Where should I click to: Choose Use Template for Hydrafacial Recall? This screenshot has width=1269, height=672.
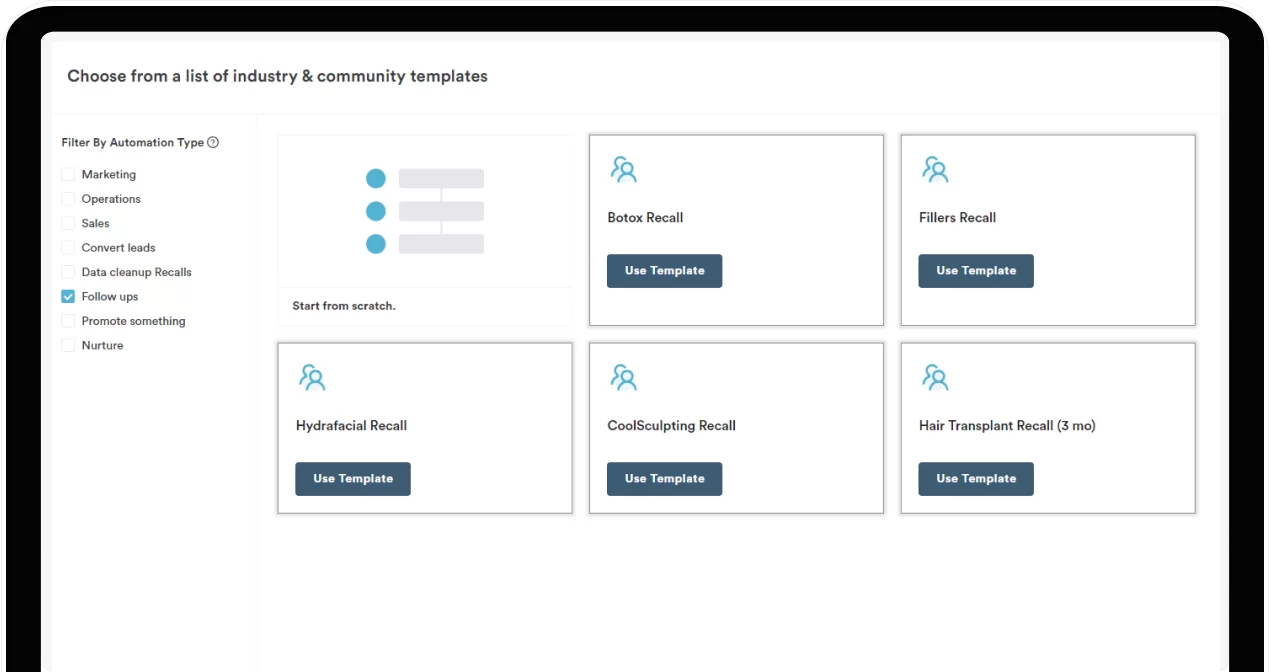pyautogui.click(x=352, y=479)
